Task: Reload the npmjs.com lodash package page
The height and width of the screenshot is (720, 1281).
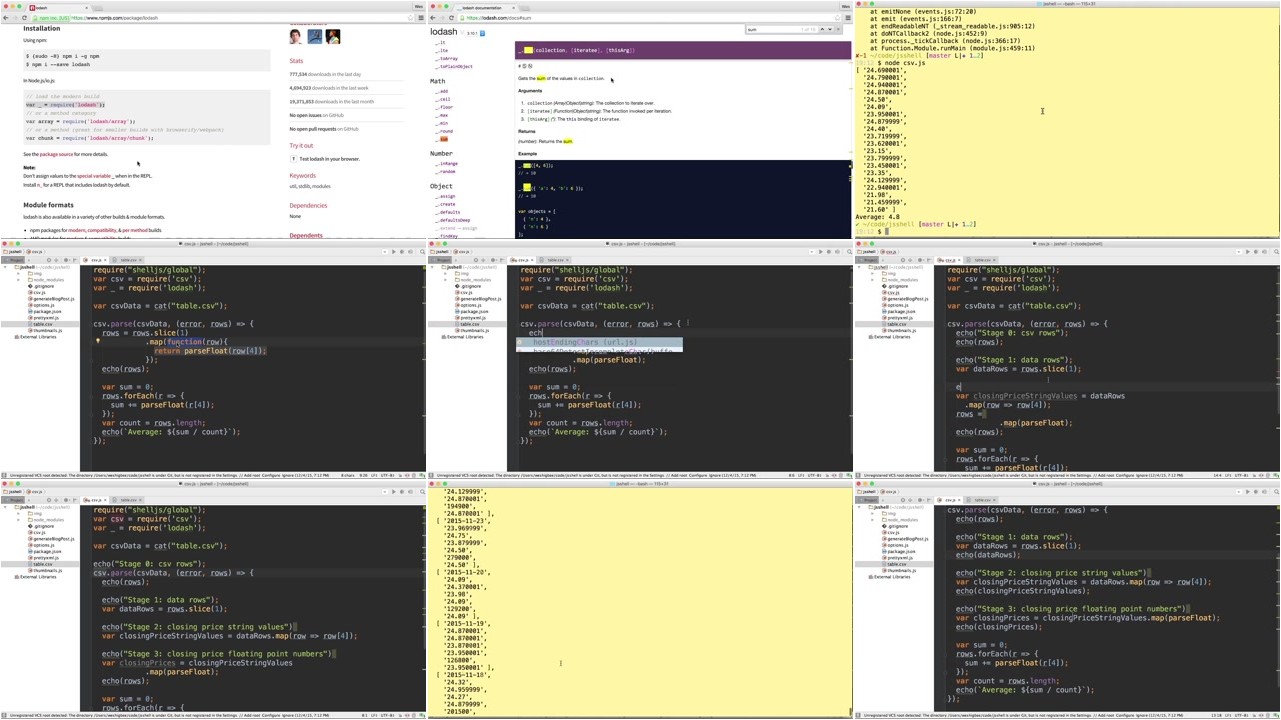Action: click(x=24, y=18)
